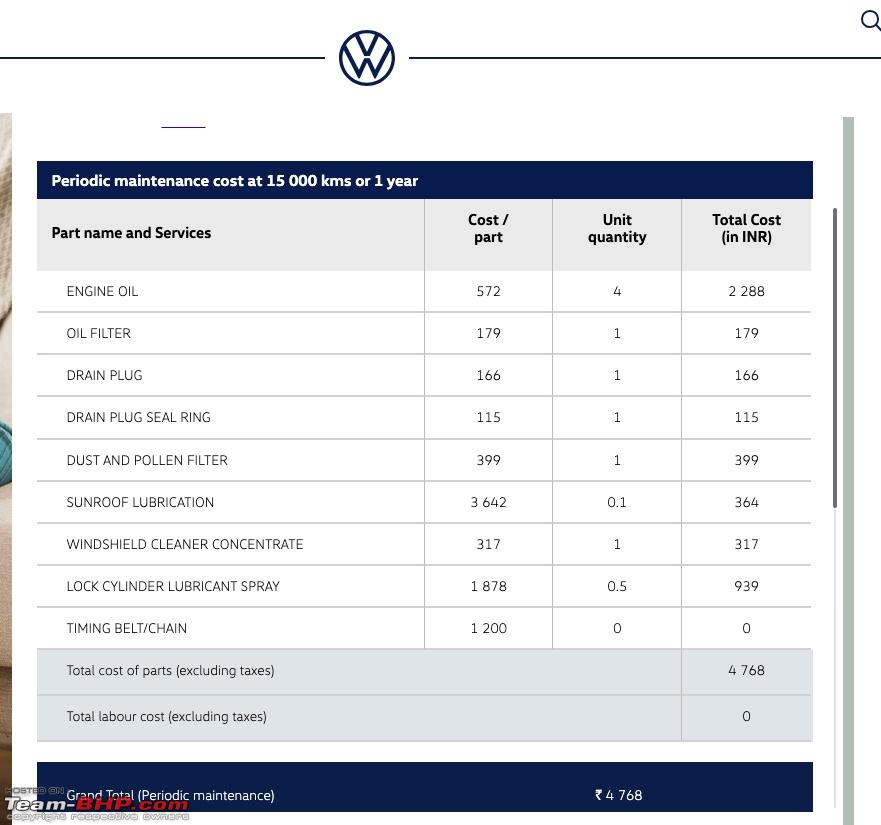Open search with the magnifier icon
Image resolution: width=881 pixels, height=825 pixels.
(870, 21)
